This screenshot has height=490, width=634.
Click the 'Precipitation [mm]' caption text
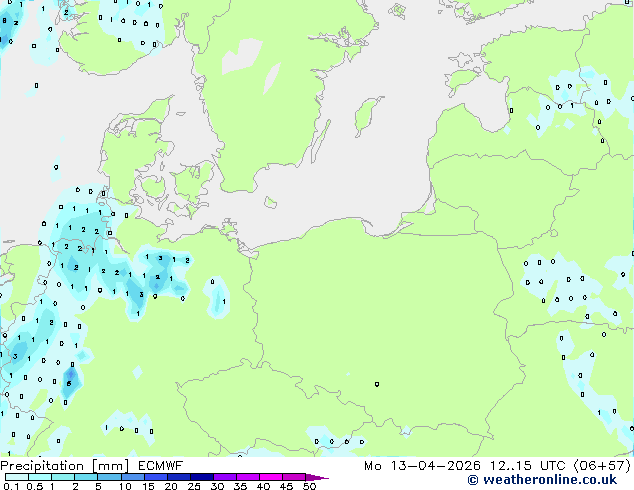point(65,466)
